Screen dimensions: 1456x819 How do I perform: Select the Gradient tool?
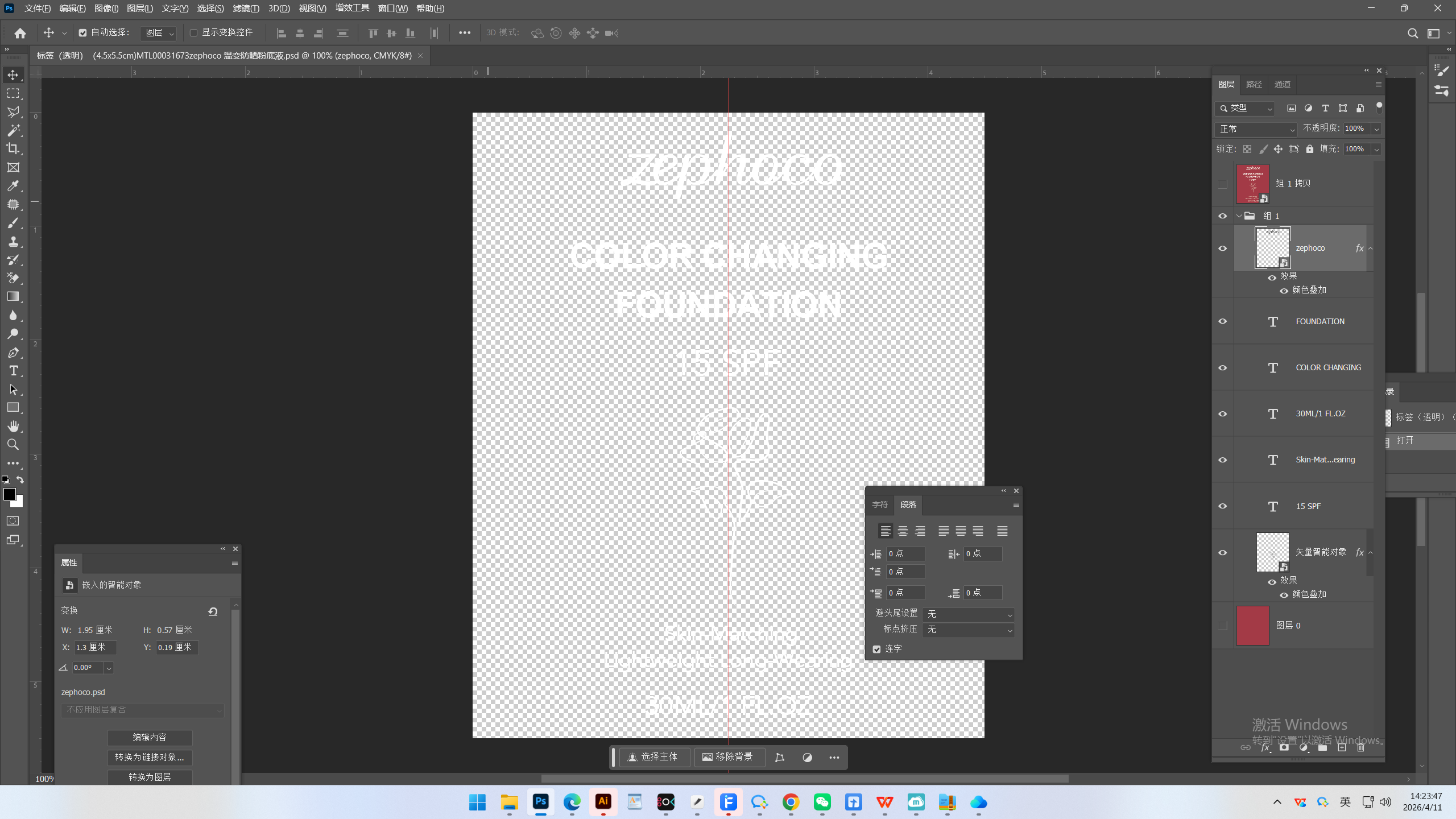point(13,296)
